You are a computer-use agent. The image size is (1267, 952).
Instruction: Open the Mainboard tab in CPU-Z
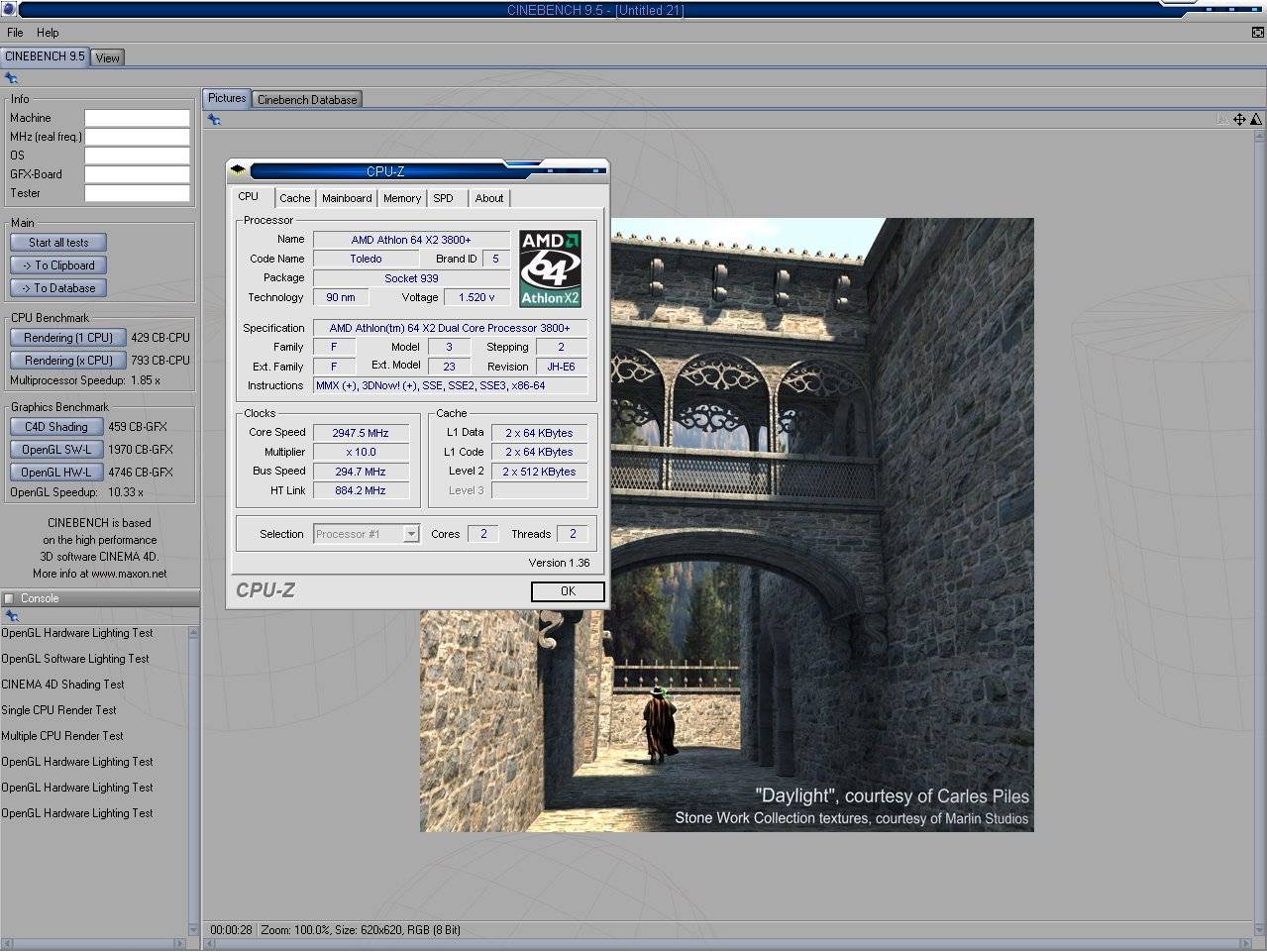(x=347, y=198)
